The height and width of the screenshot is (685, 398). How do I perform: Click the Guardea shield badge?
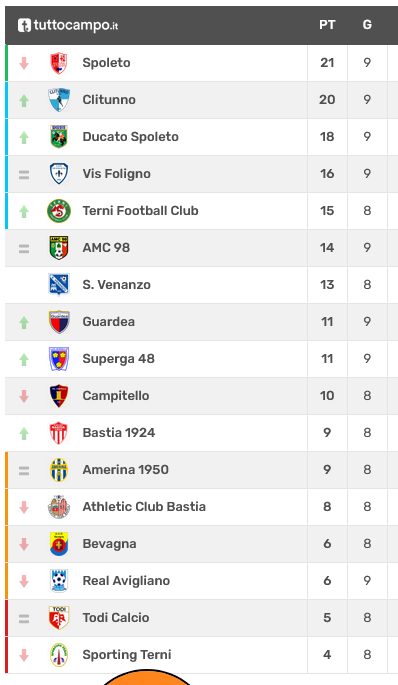59,322
